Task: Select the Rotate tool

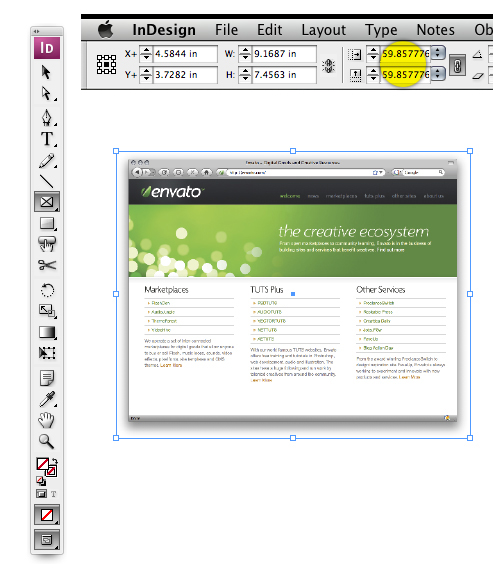Action: 47,290
